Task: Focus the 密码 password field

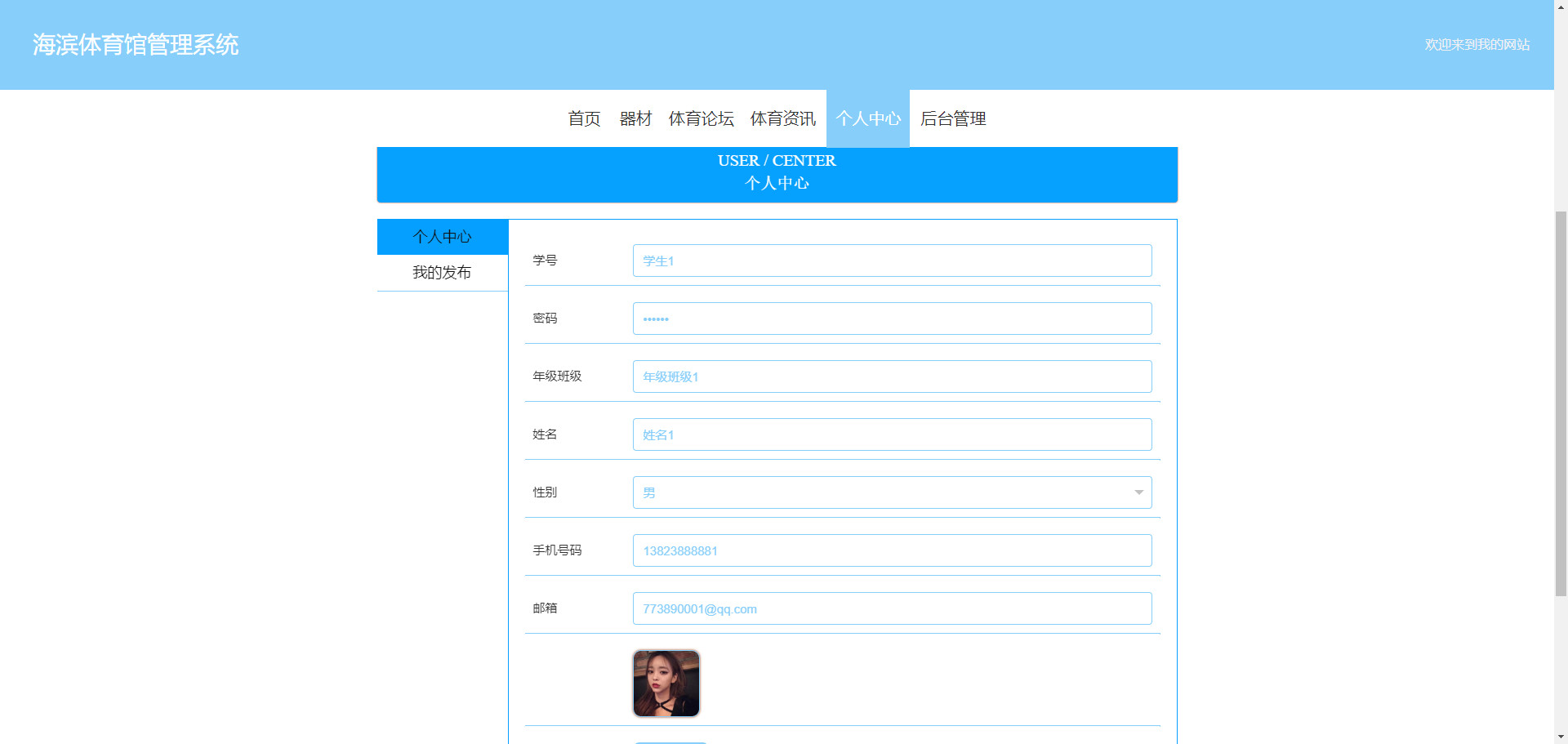Action: [x=892, y=319]
